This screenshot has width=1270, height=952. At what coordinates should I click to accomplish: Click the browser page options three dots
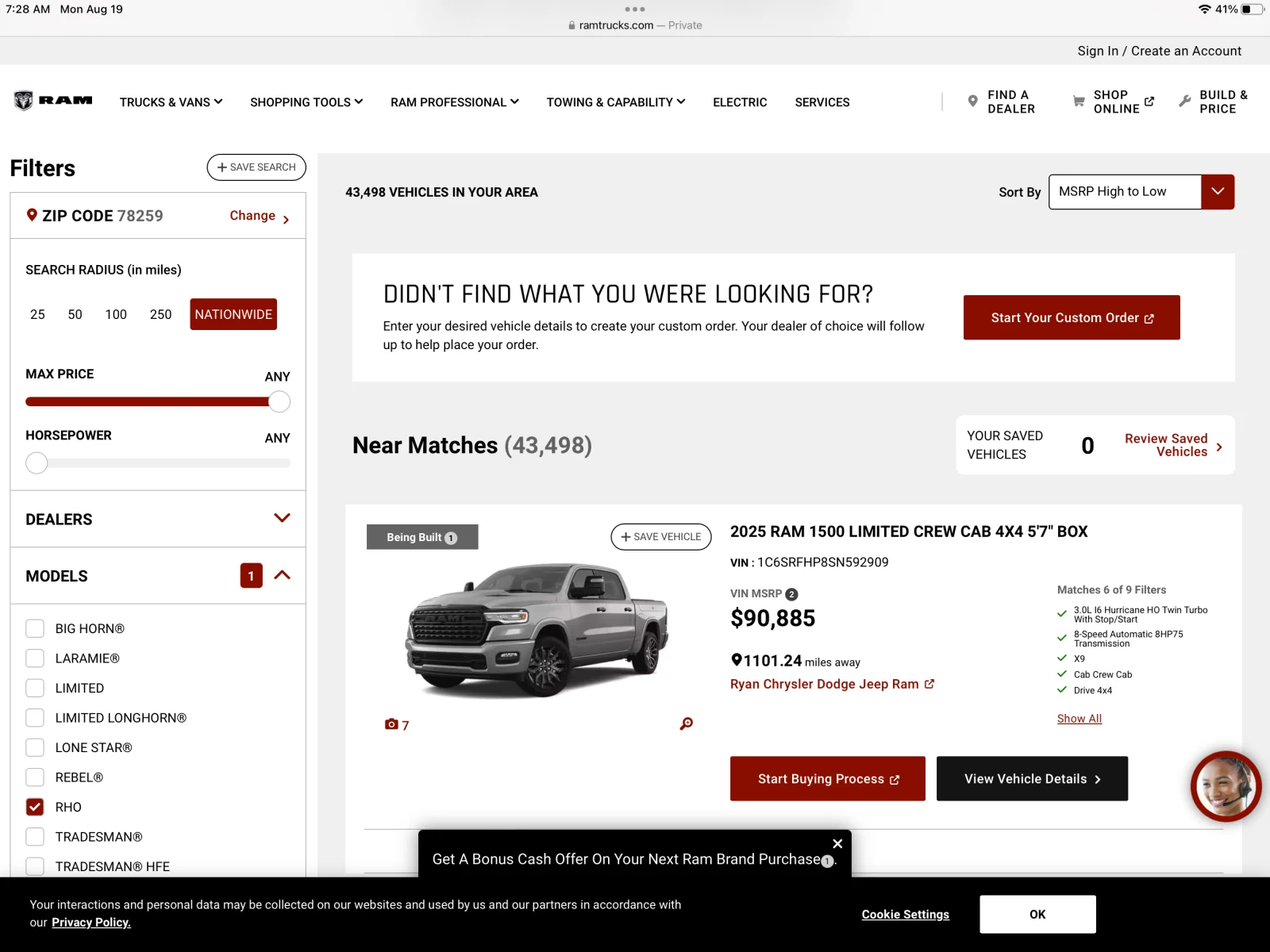click(635, 10)
